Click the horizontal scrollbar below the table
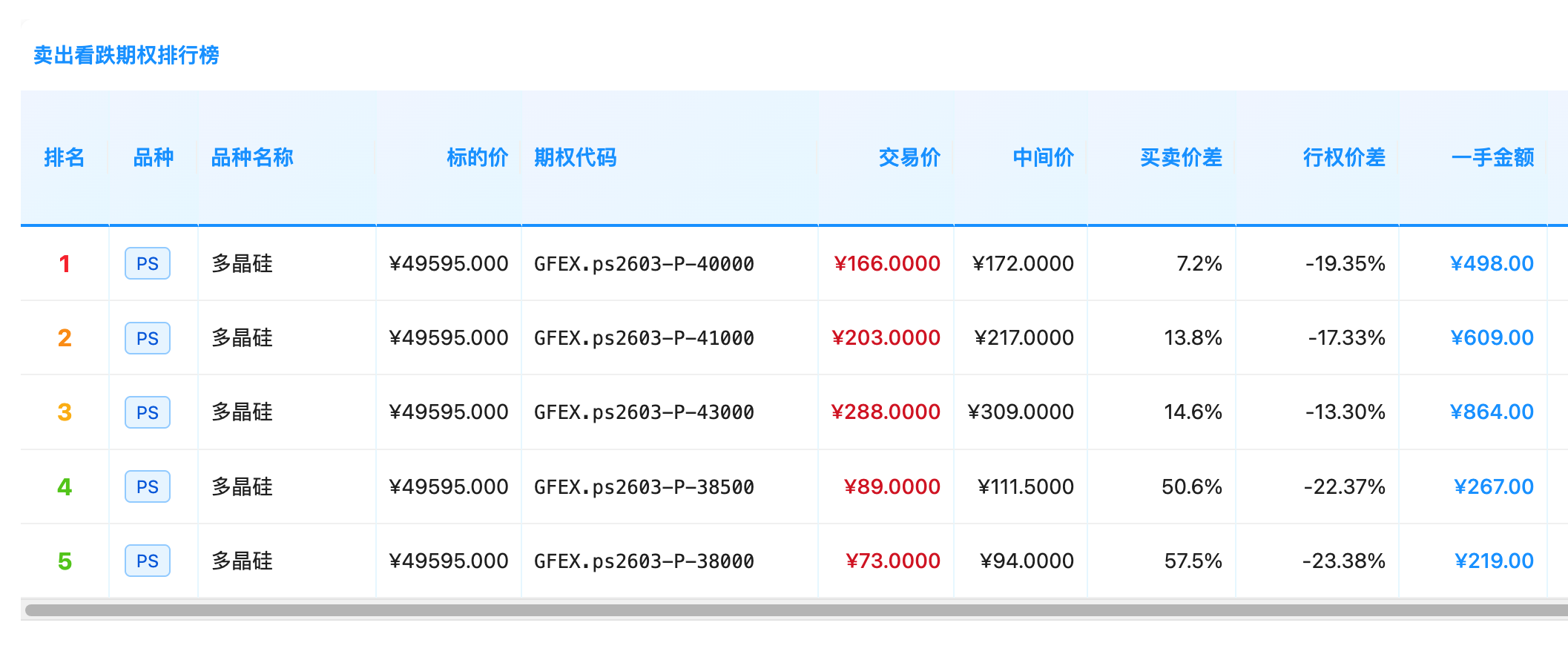This screenshot has height=657, width=1568. coord(794,610)
